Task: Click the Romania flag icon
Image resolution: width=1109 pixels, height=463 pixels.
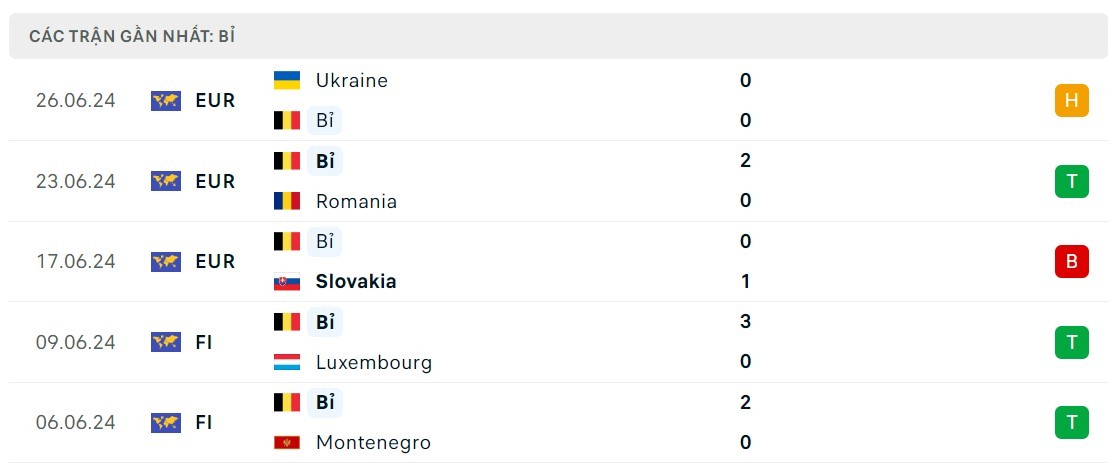Action: point(286,201)
